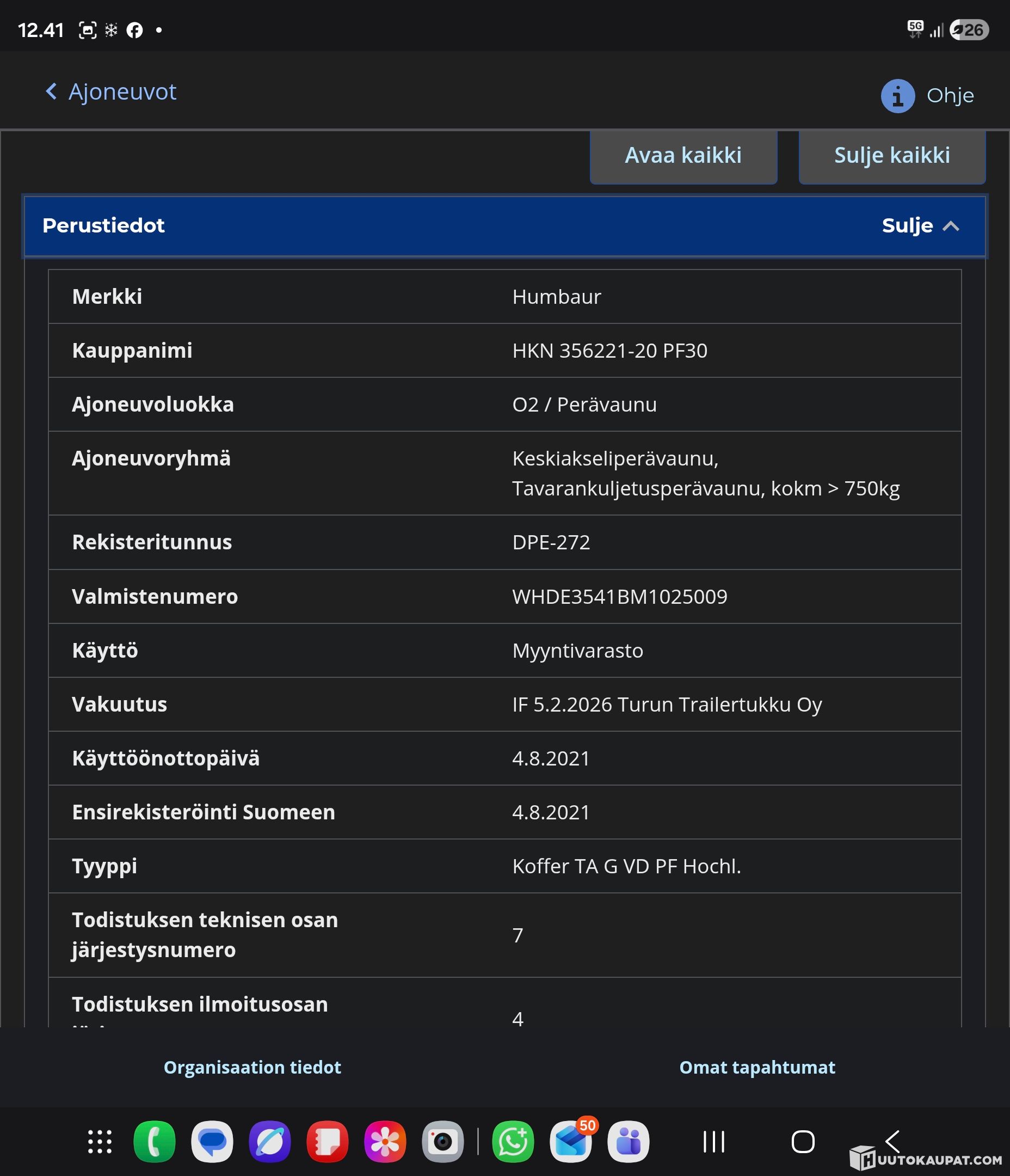Open the mail app with 50 badge
1010x1176 pixels.
[571, 1141]
